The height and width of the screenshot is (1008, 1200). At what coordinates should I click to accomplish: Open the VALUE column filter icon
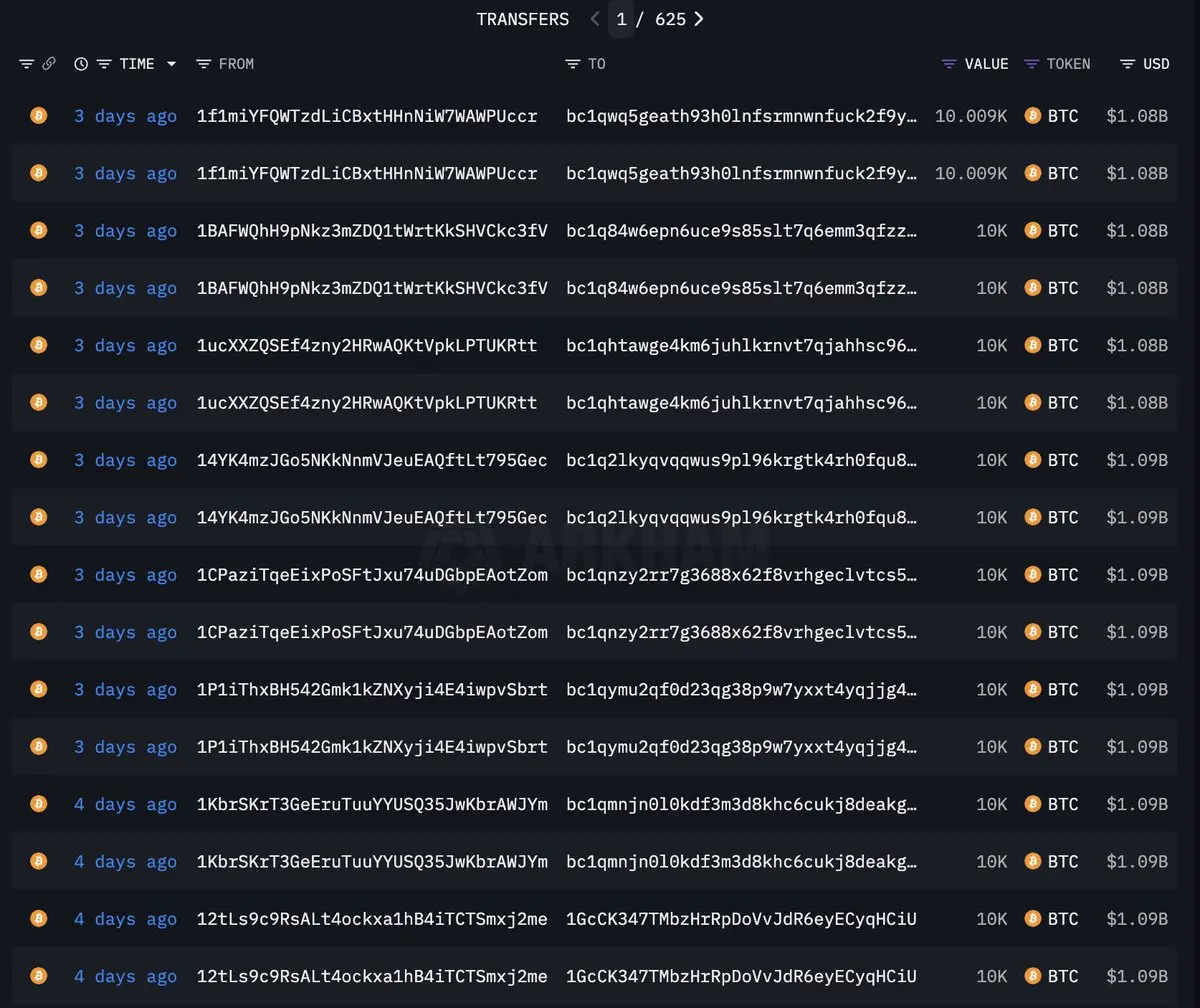tap(949, 64)
